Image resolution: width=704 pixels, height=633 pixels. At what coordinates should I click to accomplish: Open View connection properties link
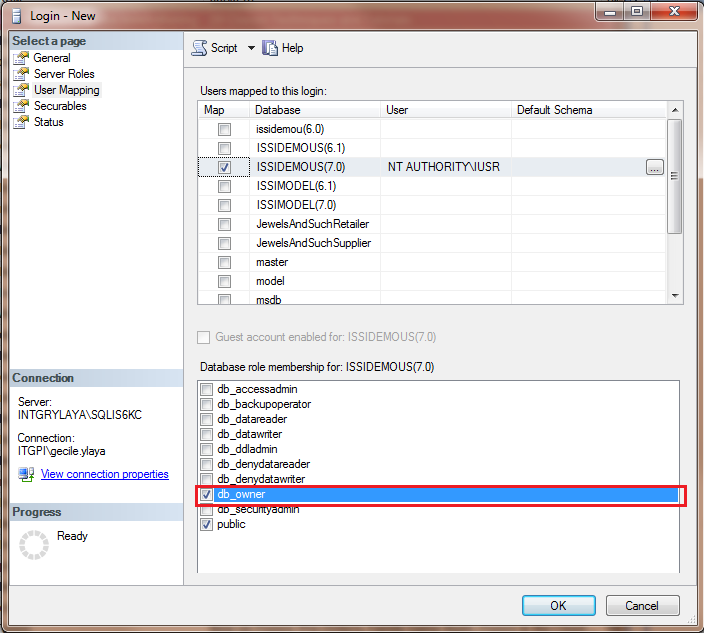(104, 474)
